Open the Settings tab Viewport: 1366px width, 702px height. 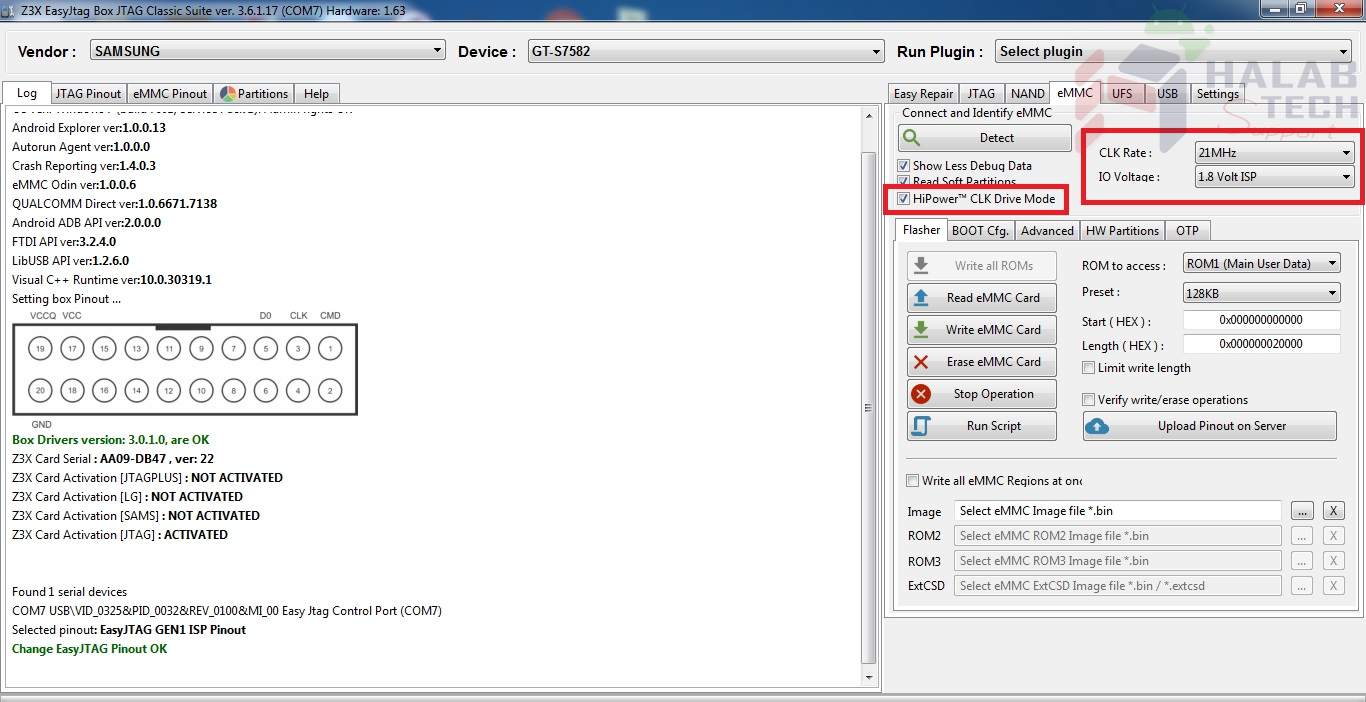click(x=1217, y=94)
